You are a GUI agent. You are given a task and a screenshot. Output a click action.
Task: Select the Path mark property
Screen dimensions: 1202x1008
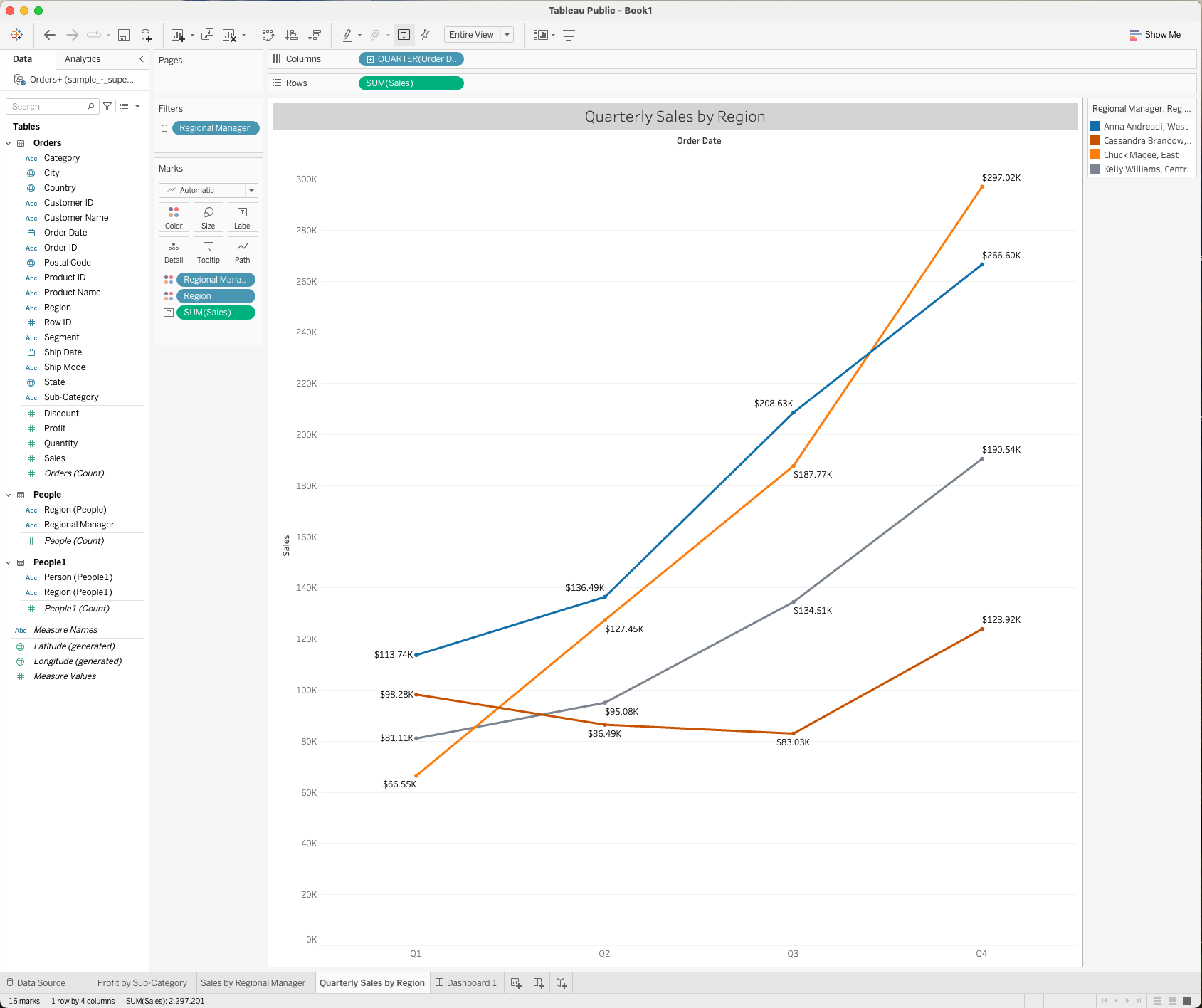point(243,251)
